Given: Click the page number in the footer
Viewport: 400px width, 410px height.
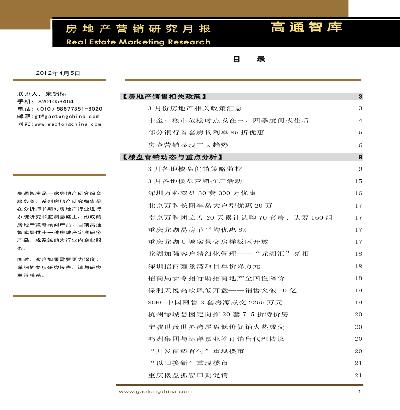Looking at the screenshot, I should pos(359,392).
